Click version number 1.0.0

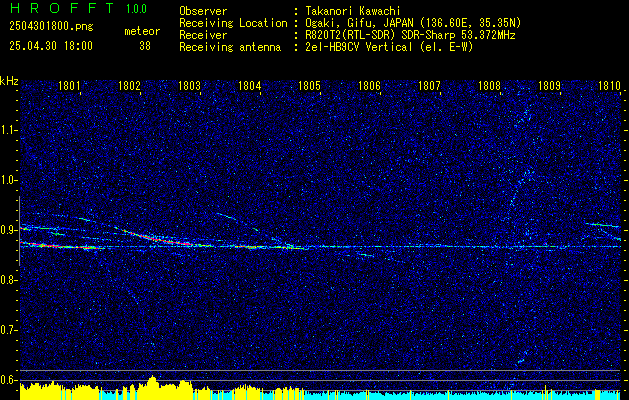pyautogui.click(x=136, y=8)
